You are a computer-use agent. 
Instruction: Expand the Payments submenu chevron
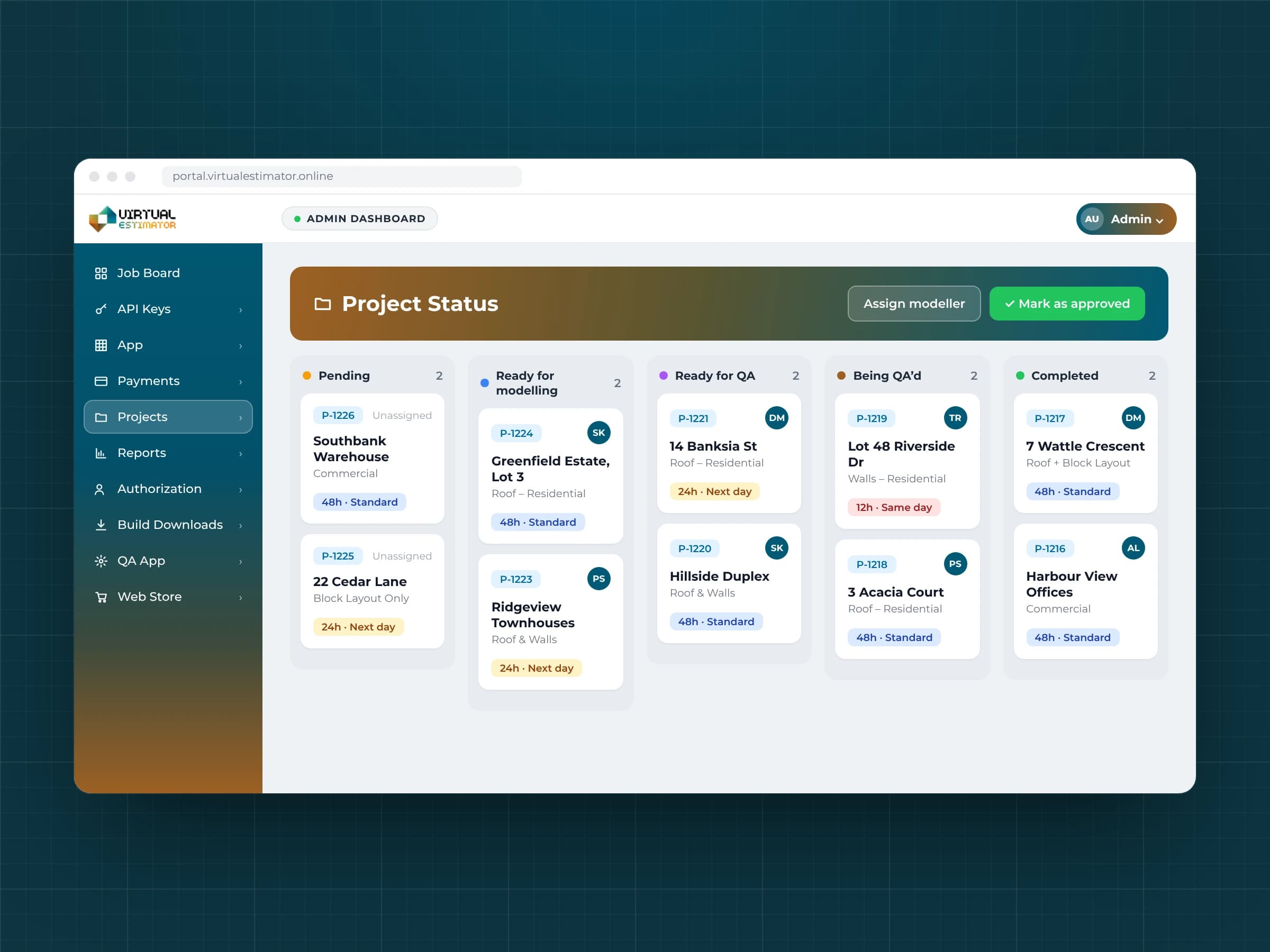click(241, 382)
